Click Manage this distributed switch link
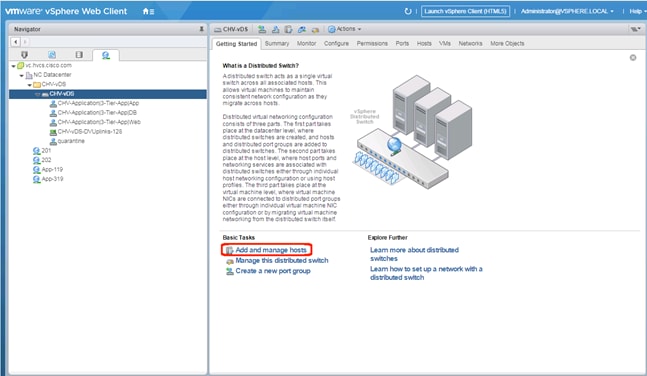The image size is (647, 376). pos(282,260)
